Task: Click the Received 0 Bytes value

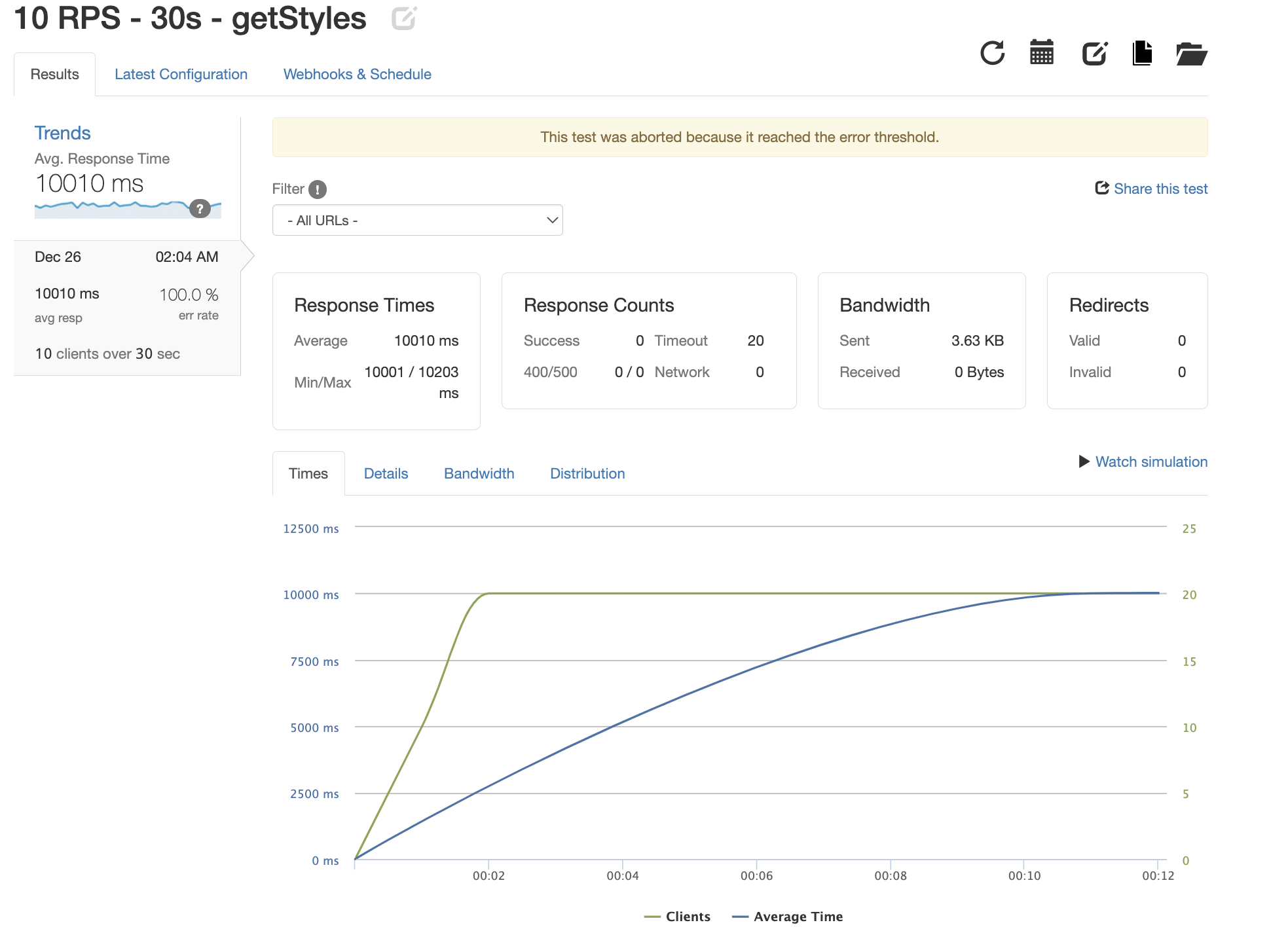Action: 979,372
